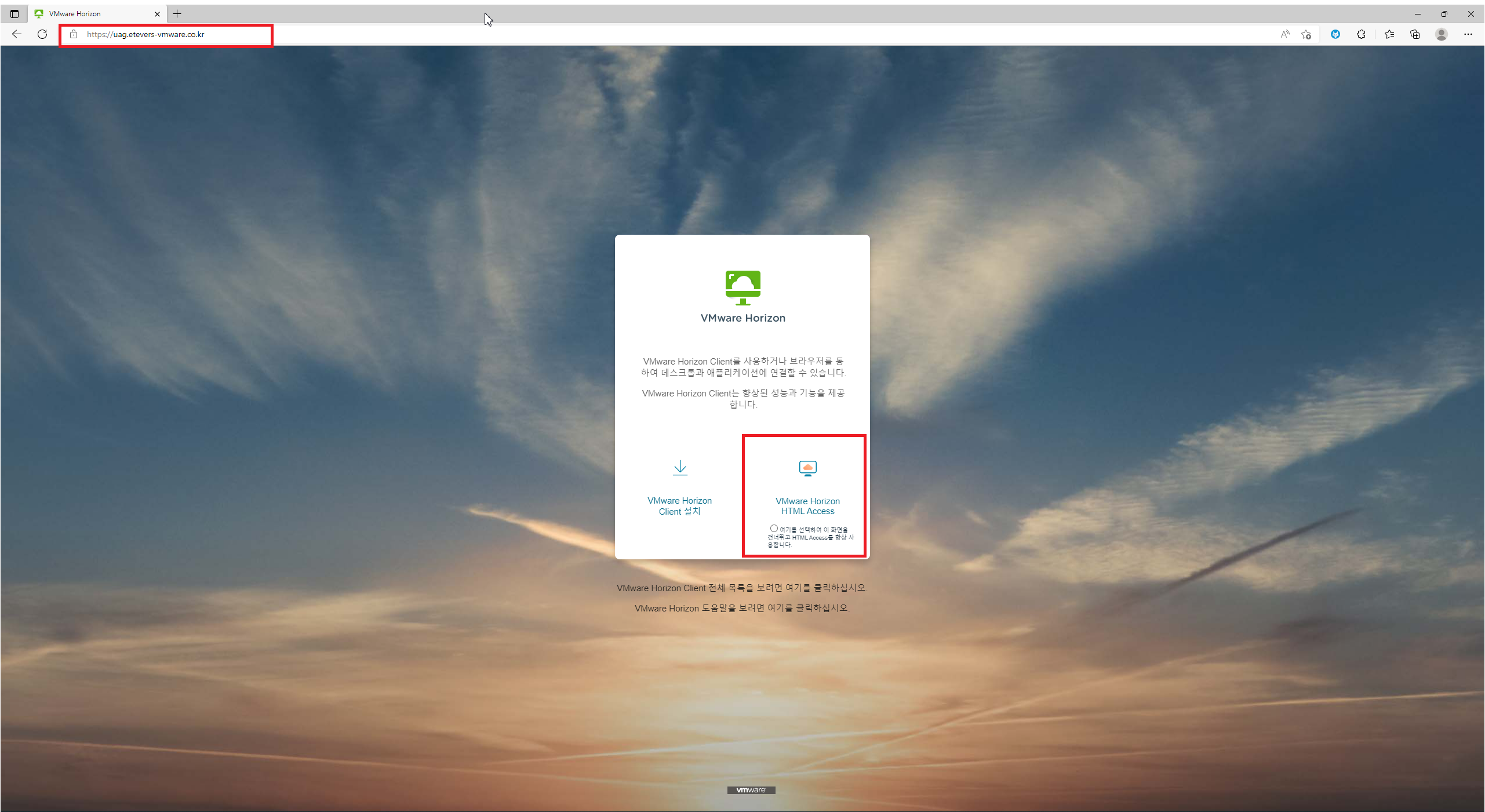Screen dimensions: 1485x812
Task: Open the Settings and more menu
Action: coord(1468,34)
